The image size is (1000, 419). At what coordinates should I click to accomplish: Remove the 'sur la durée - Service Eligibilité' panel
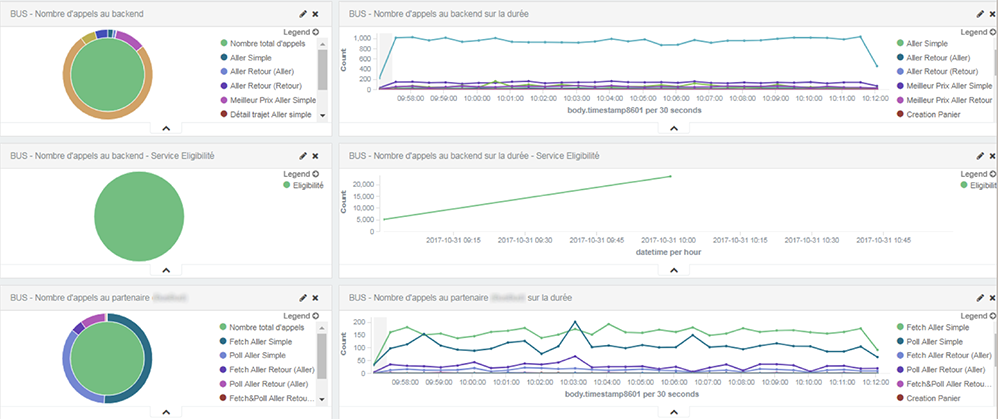[x=992, y=156]
